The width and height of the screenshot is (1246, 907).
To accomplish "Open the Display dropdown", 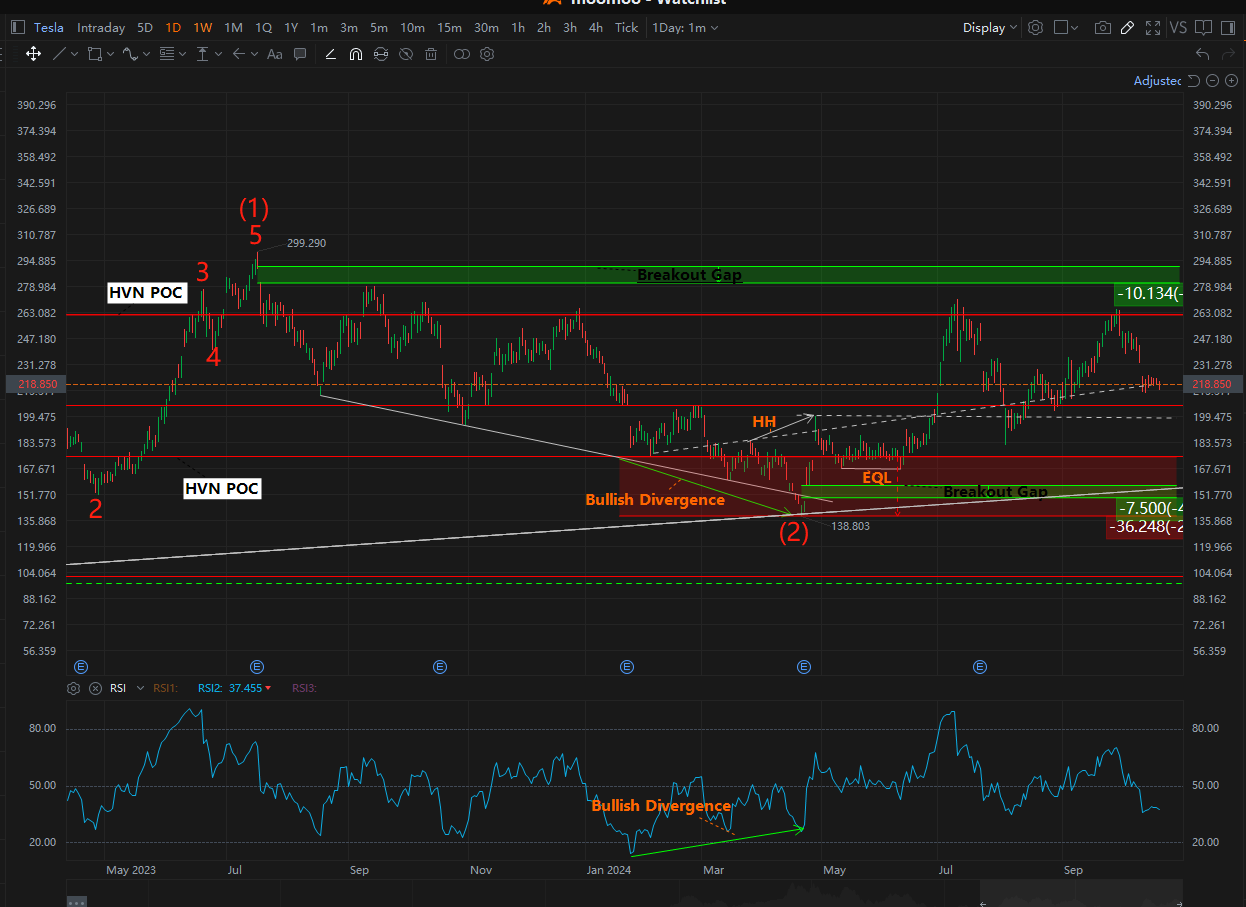I will pyautogui.click(x=990, y=28).
